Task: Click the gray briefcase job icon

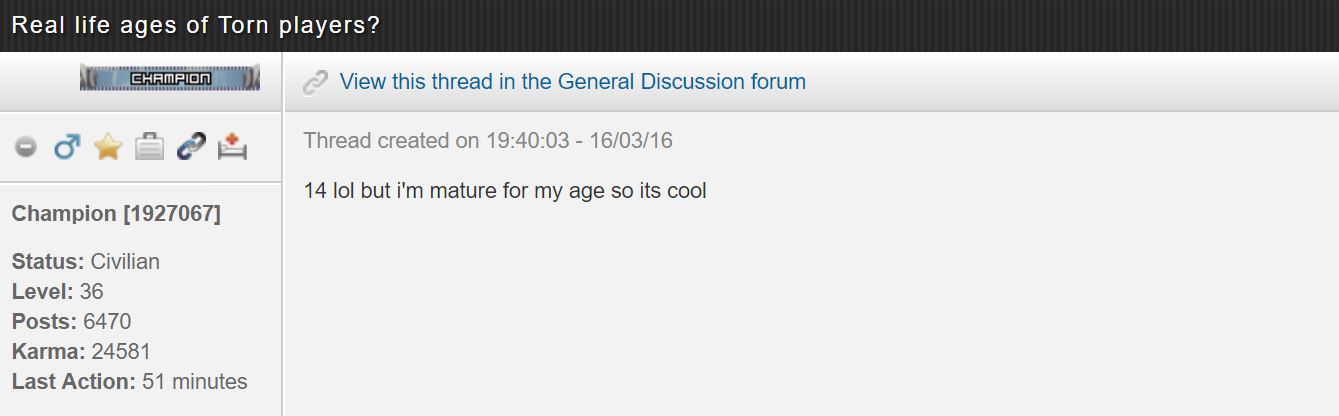Action: point(149,147)
